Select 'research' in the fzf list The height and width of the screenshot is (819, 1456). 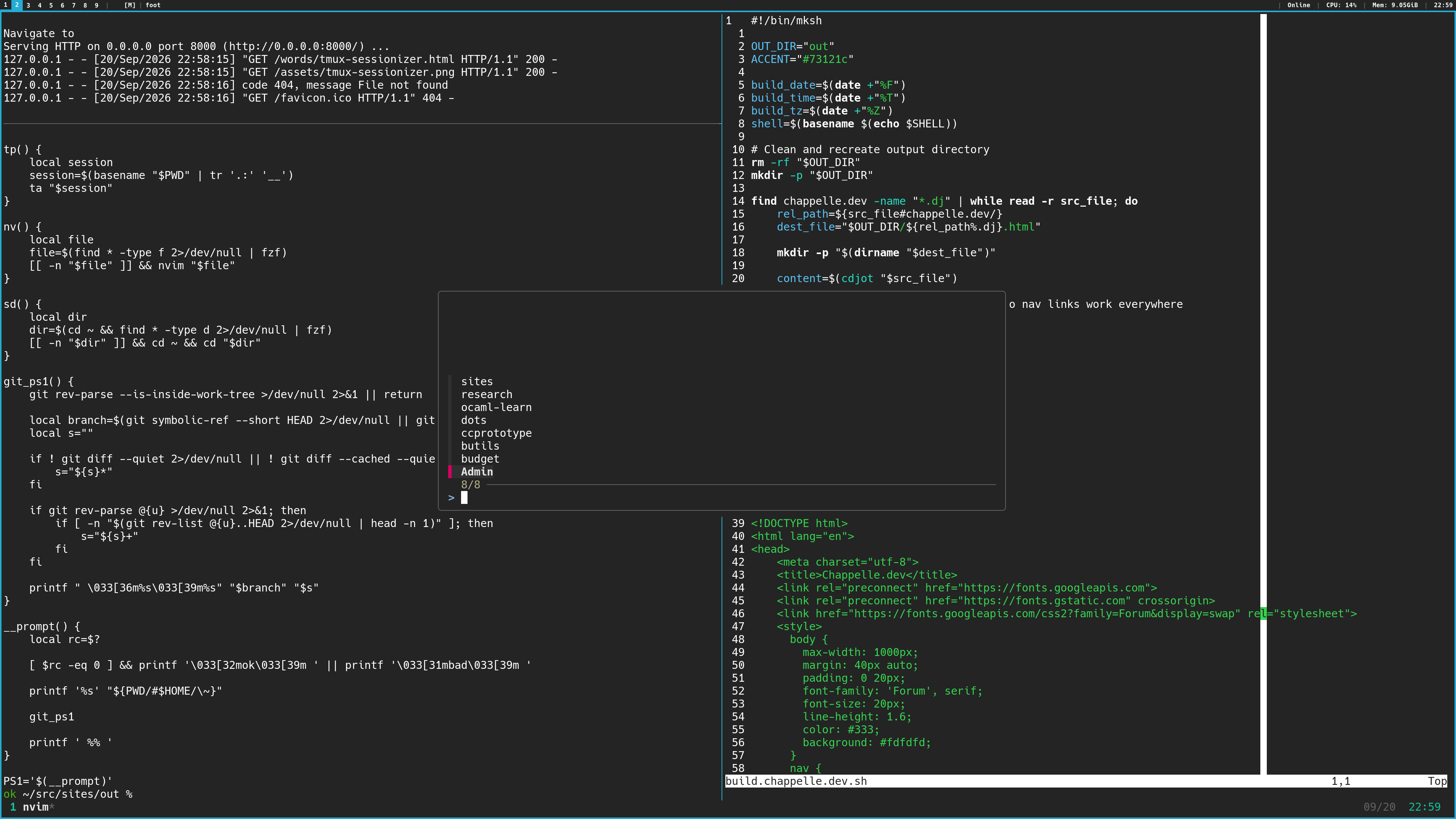tap(486, 394)
